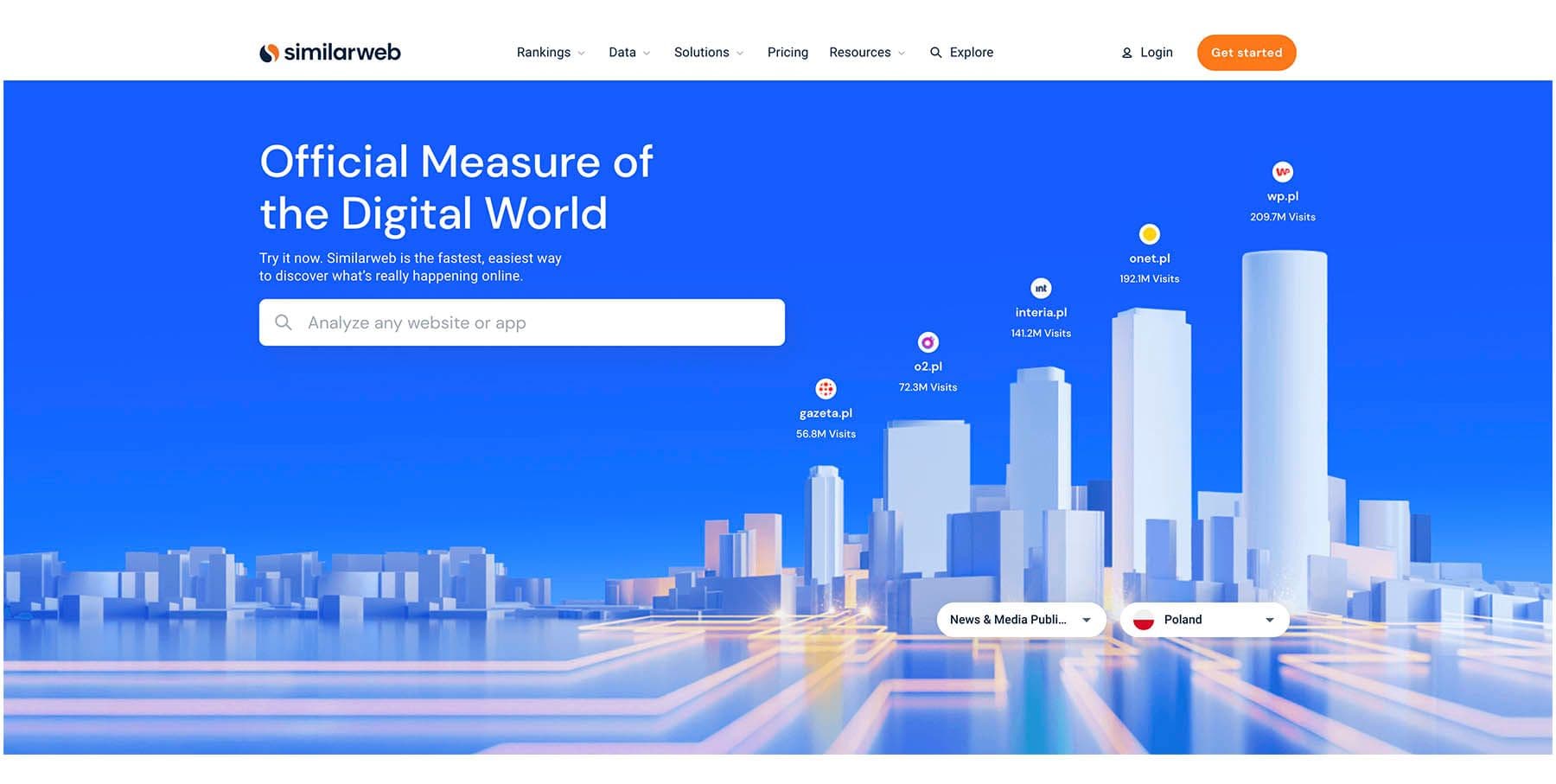Open the Explore search option

click(x=961, y=53)
